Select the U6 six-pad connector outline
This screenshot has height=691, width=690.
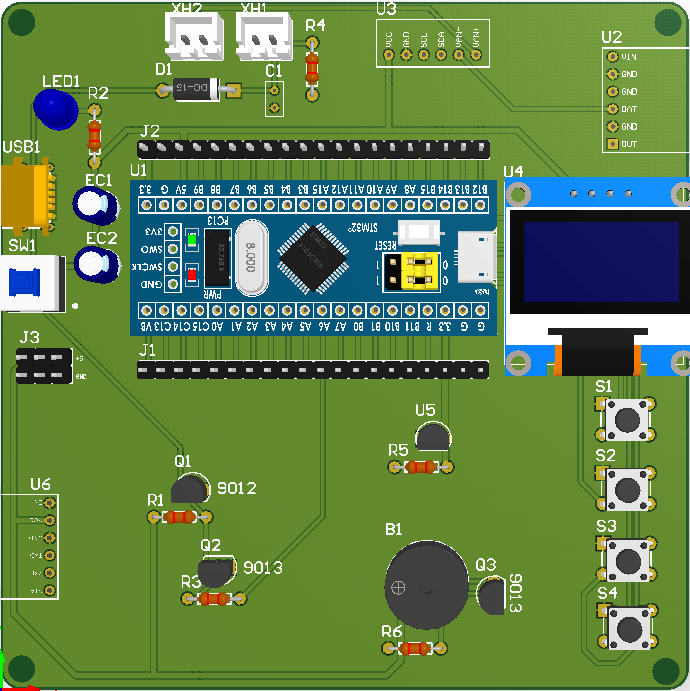point(29,547)
